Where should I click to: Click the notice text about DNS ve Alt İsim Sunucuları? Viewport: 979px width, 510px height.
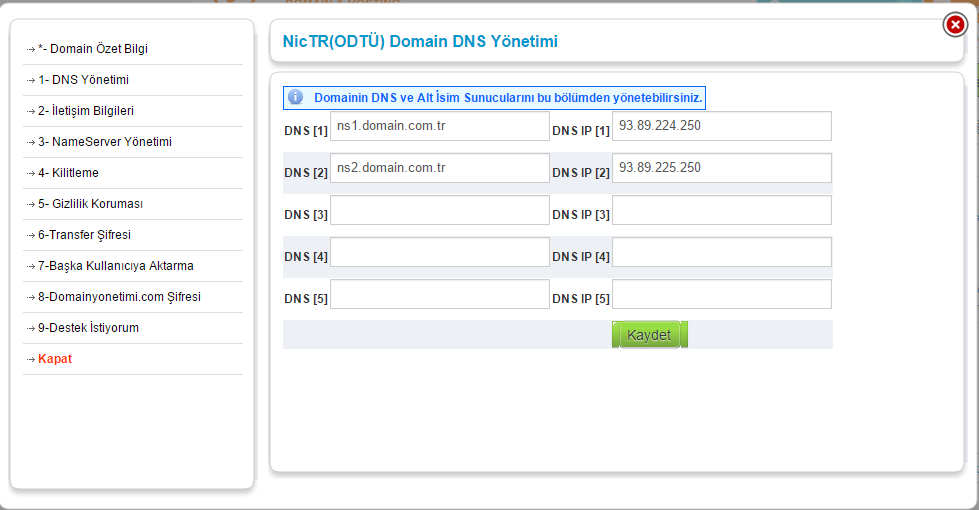[508, 98]
